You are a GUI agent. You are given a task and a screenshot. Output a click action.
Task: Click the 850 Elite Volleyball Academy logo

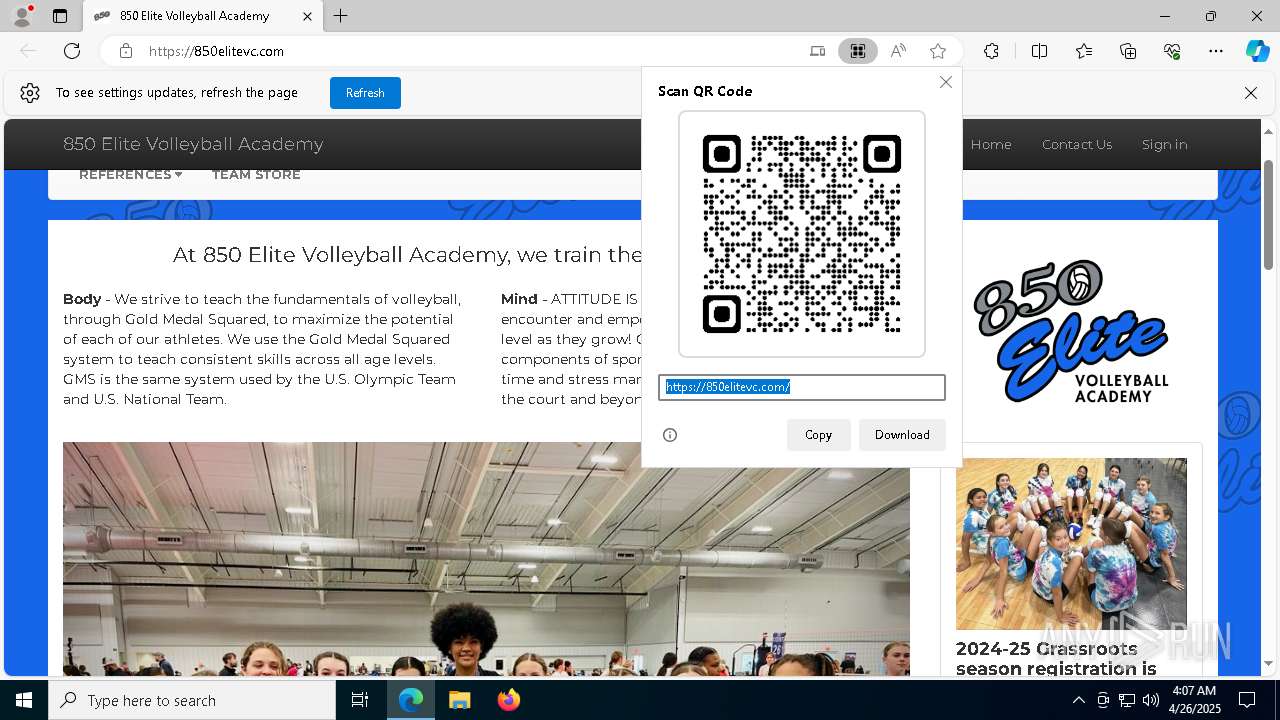(x=1071, y=331)
